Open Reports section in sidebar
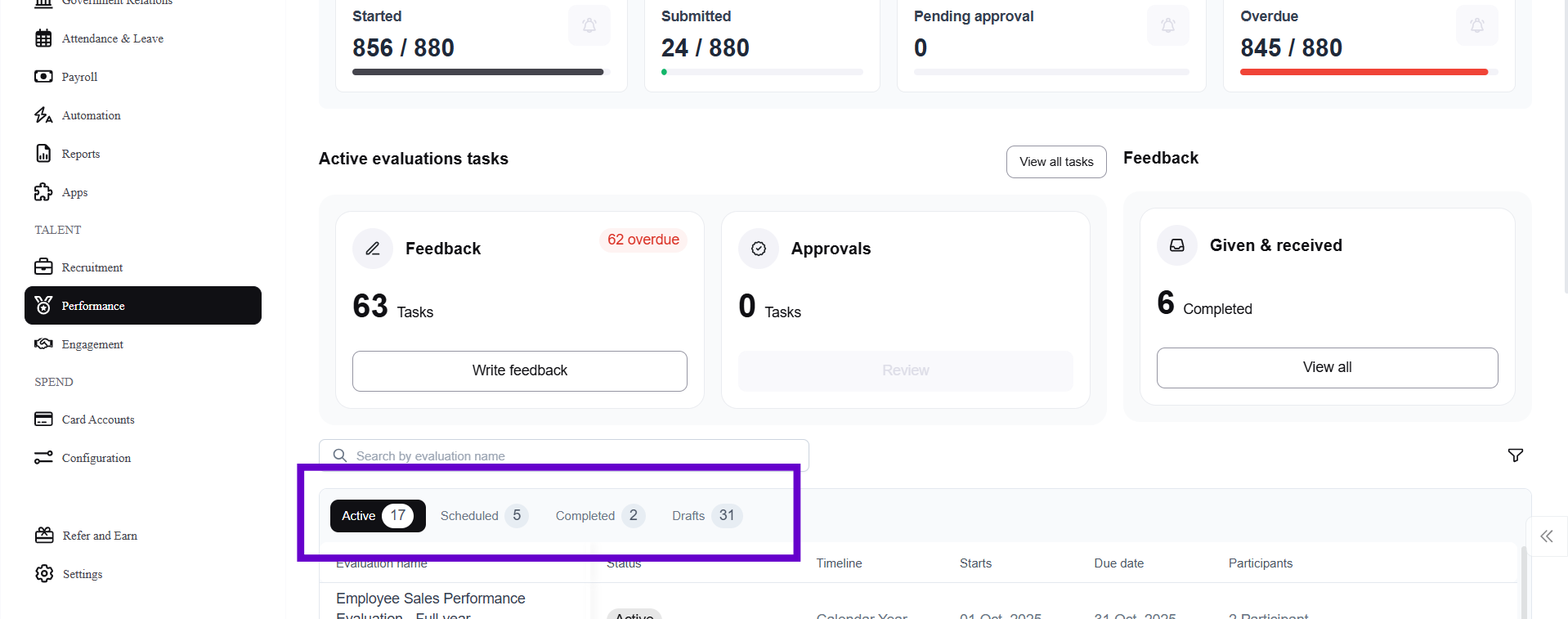Screen dimensions: 1568x619 pyautogui.click(x=80, y=154)
